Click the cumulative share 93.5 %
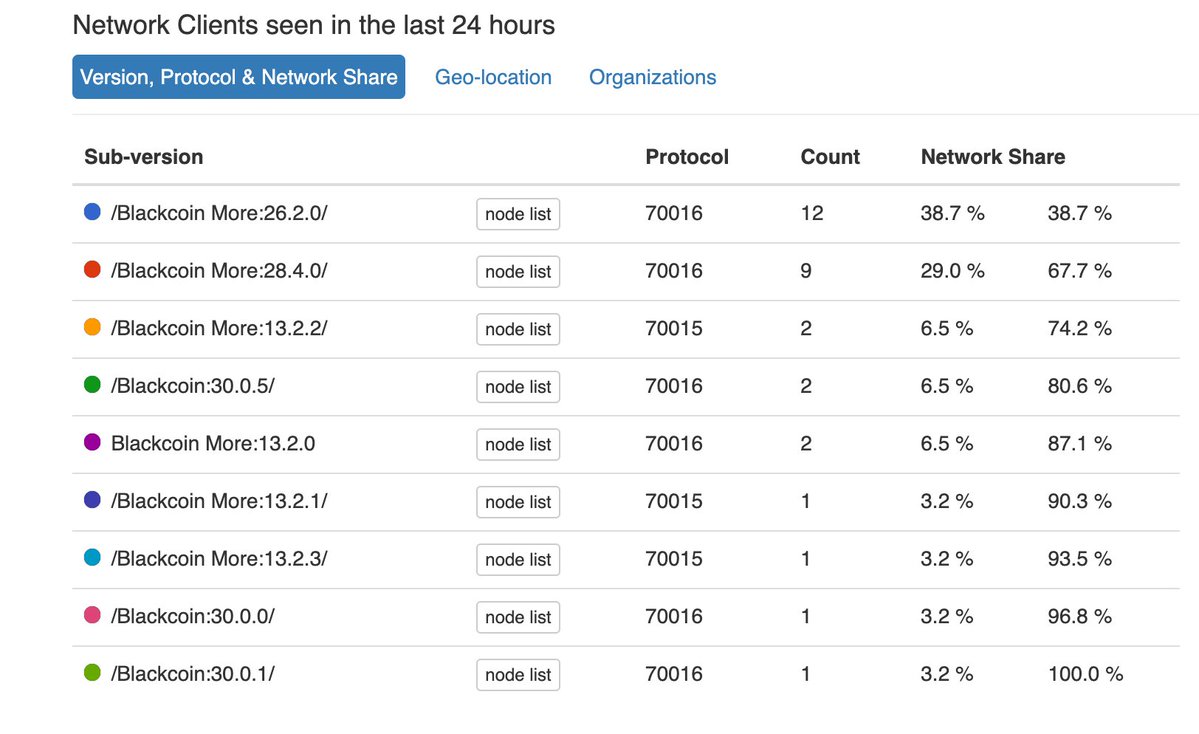Image resolution: width=1199 pixels, height=734 pixels. 1080,558
